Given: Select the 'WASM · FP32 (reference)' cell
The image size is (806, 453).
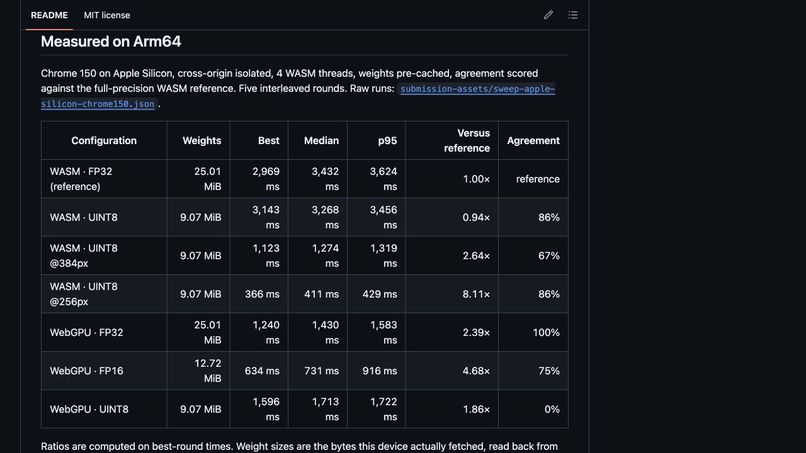Looking at the screenshot, I should (x=104, y=179).
